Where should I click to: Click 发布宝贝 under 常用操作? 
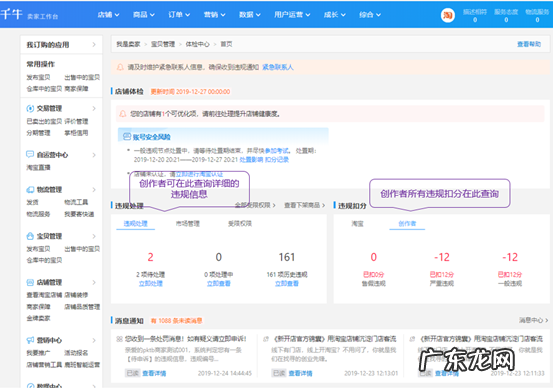tap(38, 77)
